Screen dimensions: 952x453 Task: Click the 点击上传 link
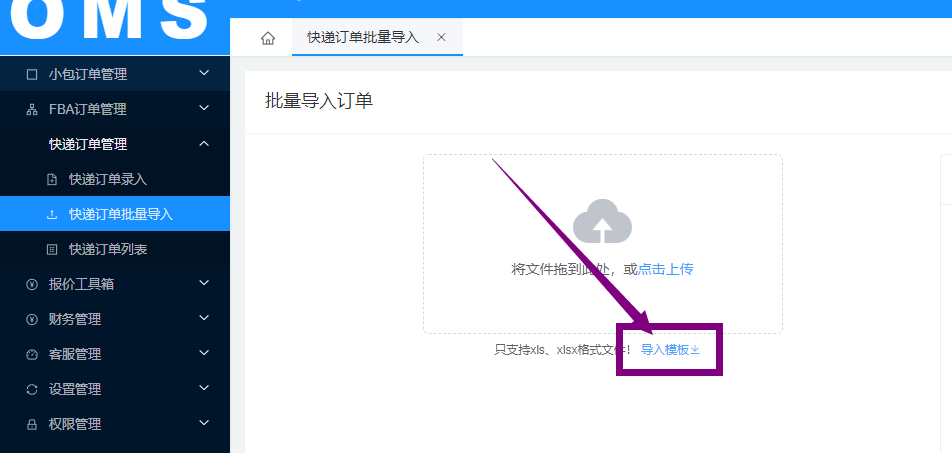pyautogui.click(x=665, y=269)
